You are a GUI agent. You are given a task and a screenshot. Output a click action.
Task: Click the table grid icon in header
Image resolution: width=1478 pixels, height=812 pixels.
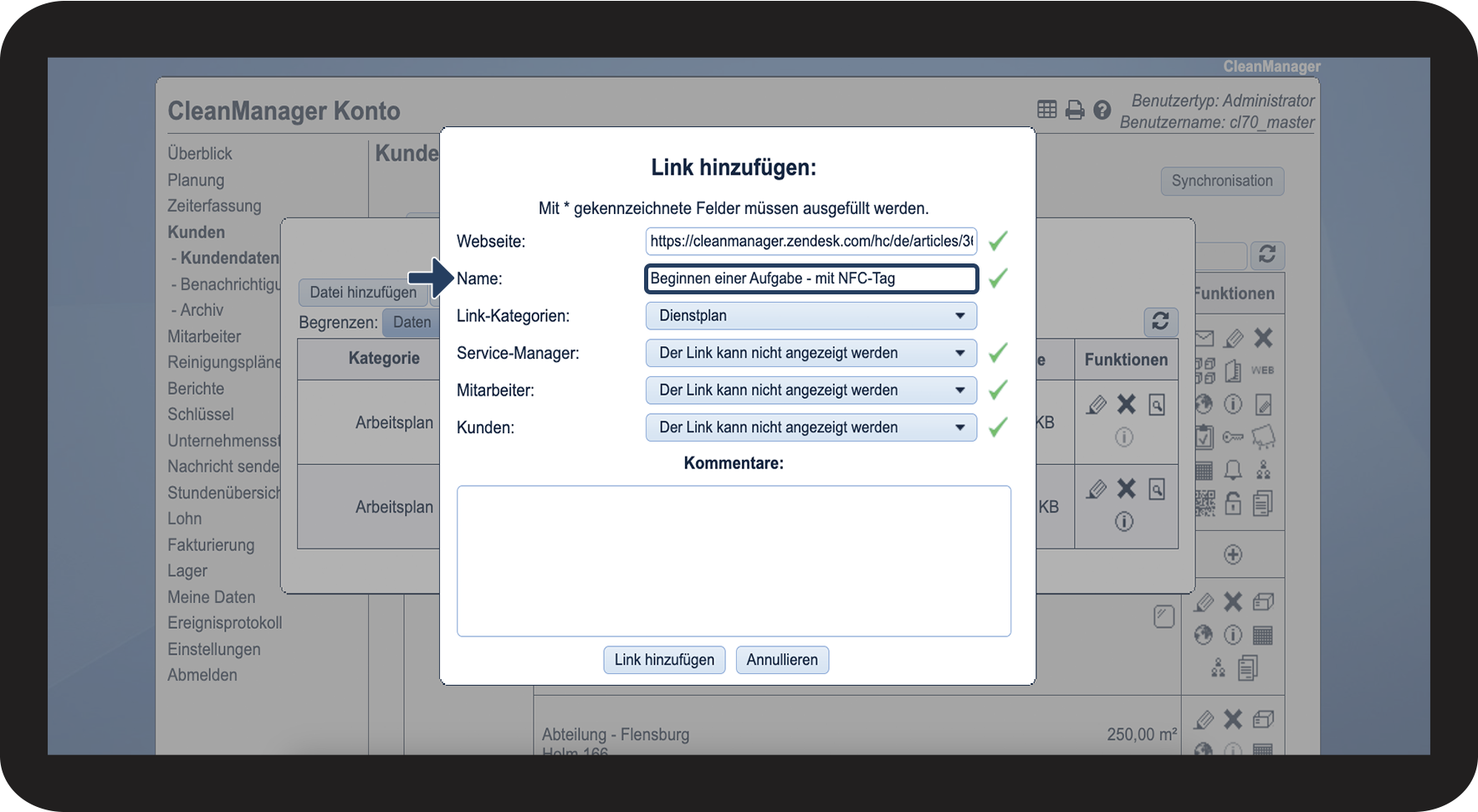click(1046, 110)
